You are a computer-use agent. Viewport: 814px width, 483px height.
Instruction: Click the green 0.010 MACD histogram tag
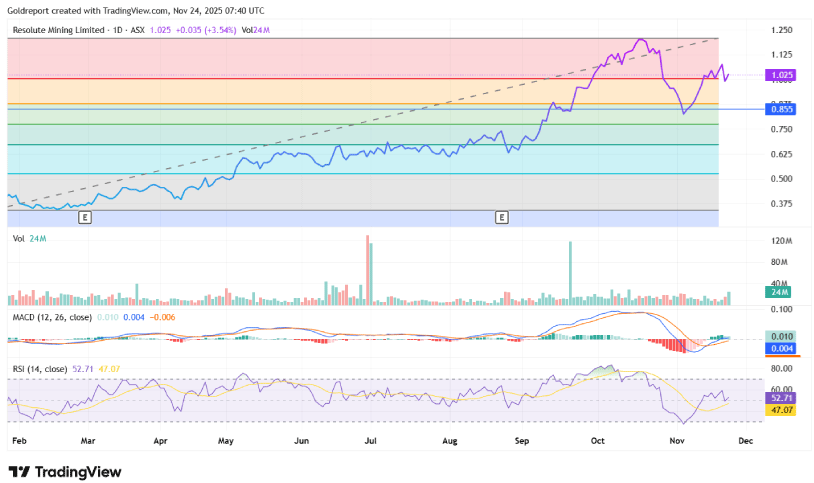point(781,336)
